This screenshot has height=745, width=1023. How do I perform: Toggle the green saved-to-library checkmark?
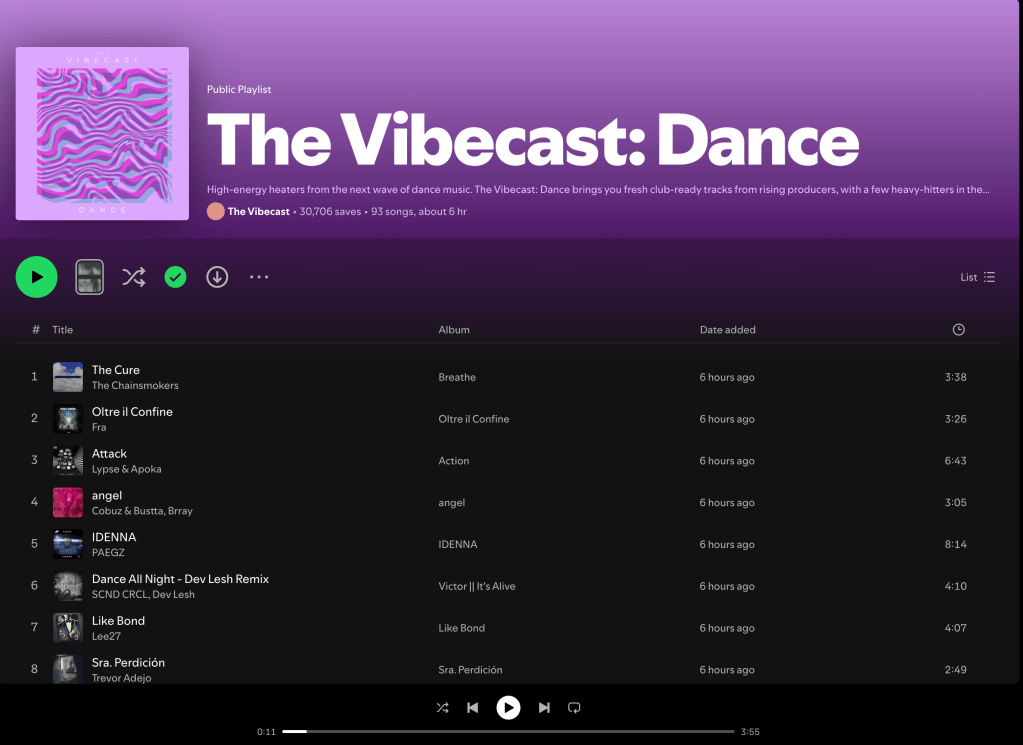click(x=175, y=277)
